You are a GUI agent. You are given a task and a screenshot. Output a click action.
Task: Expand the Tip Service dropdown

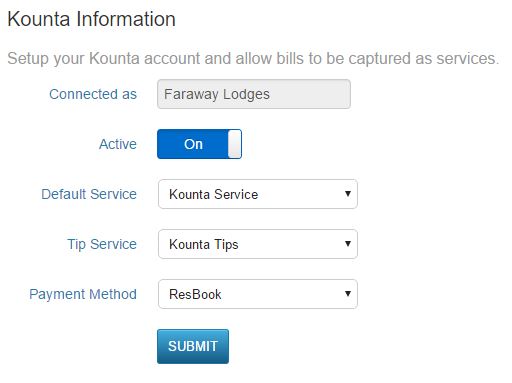click(x=258, y=244)
